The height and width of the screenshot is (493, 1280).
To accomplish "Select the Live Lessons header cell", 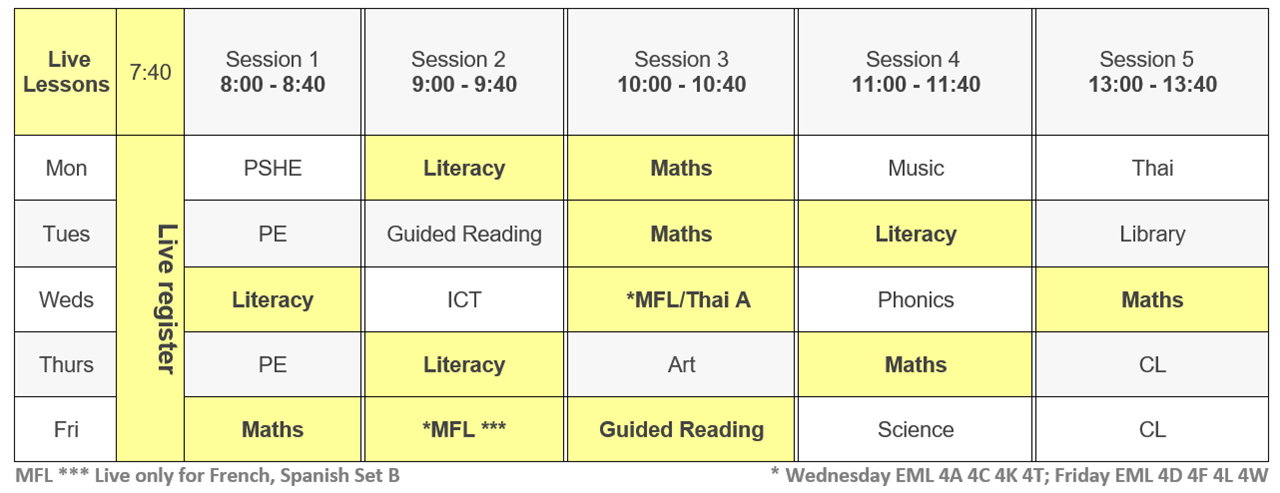I will pos(66,72).
